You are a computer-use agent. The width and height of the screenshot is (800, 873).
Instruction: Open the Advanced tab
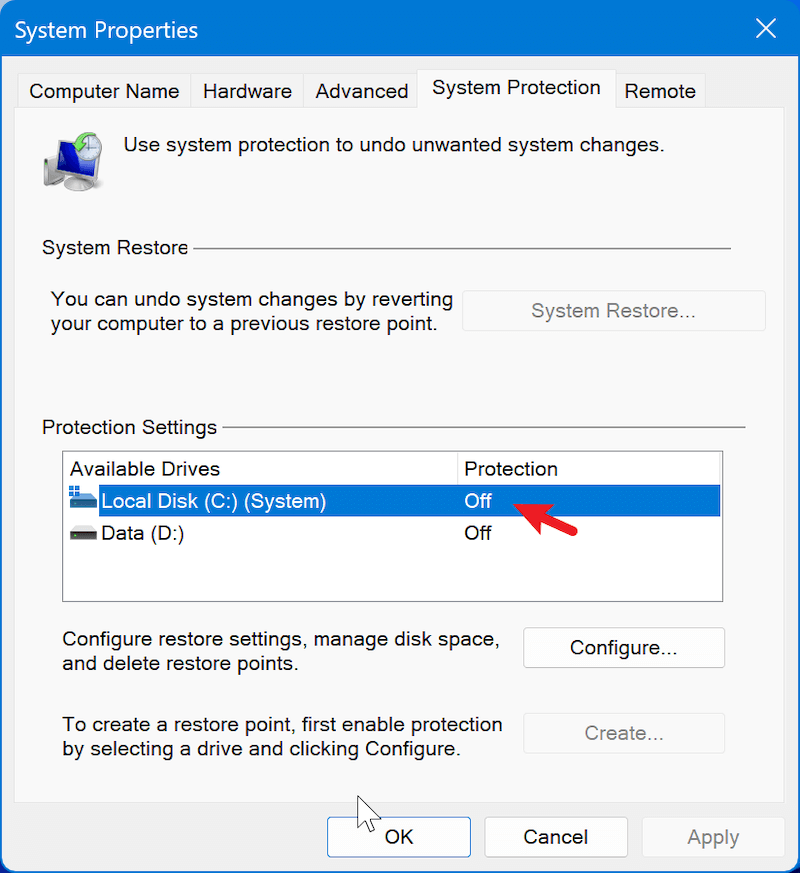pos(360,90)
